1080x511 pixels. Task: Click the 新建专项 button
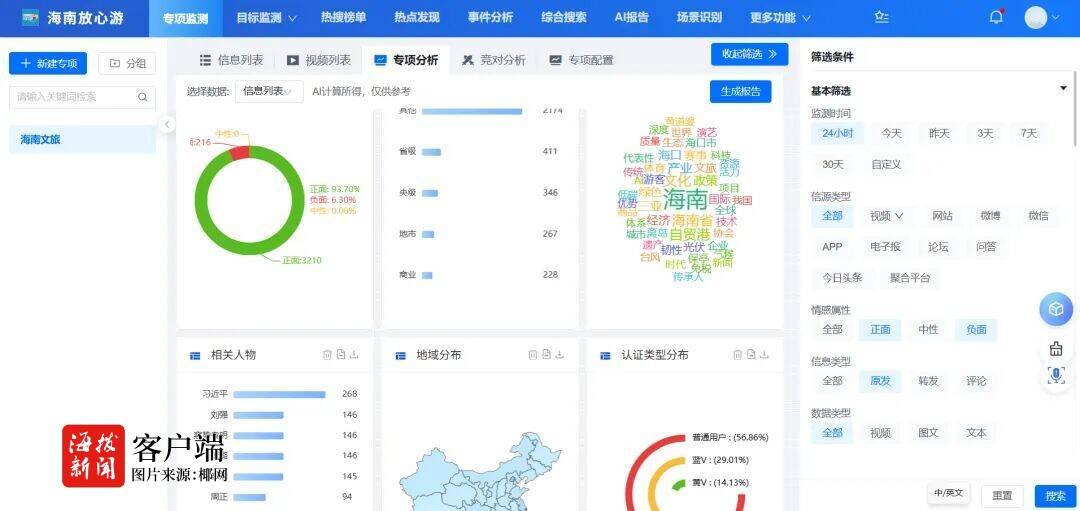click(48, 64)
